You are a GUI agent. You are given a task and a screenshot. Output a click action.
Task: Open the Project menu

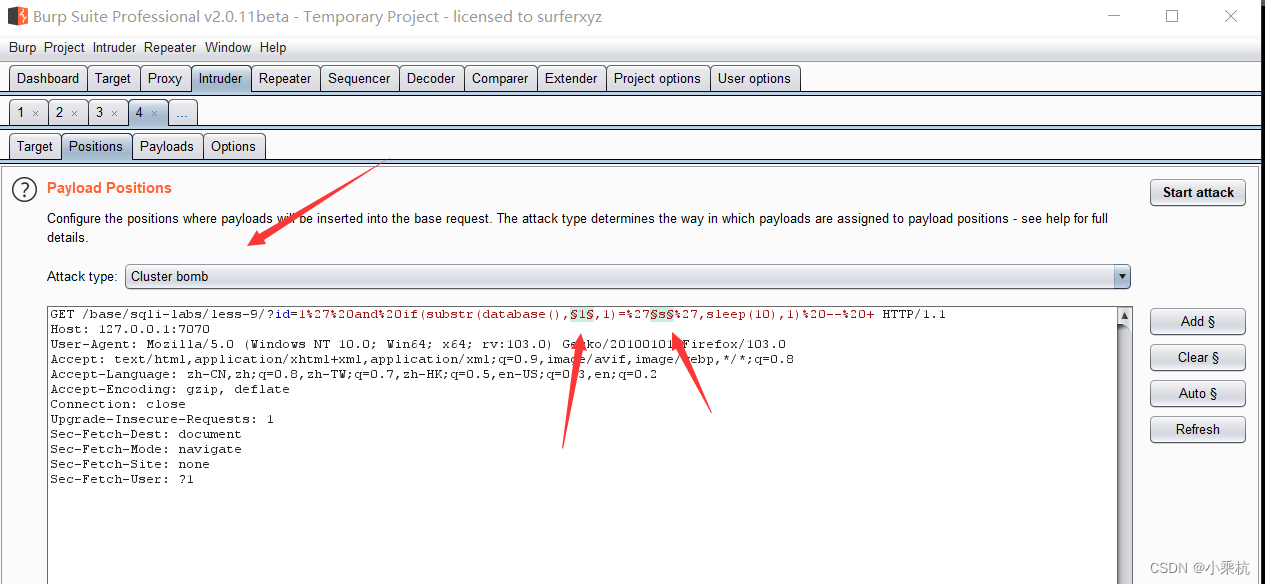click(x=64, y=47)
